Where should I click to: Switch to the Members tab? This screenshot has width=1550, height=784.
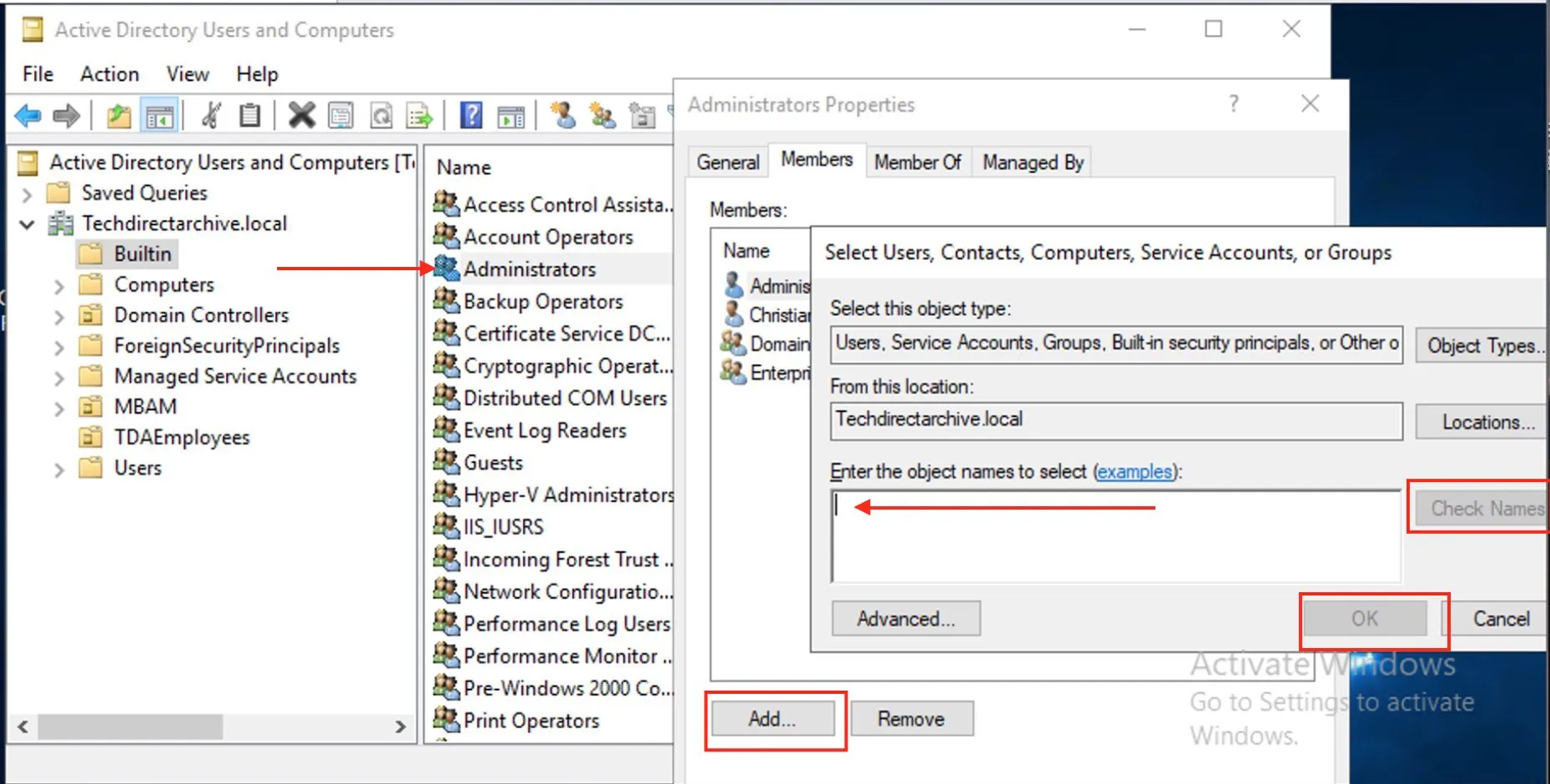[x=817, y=159]
